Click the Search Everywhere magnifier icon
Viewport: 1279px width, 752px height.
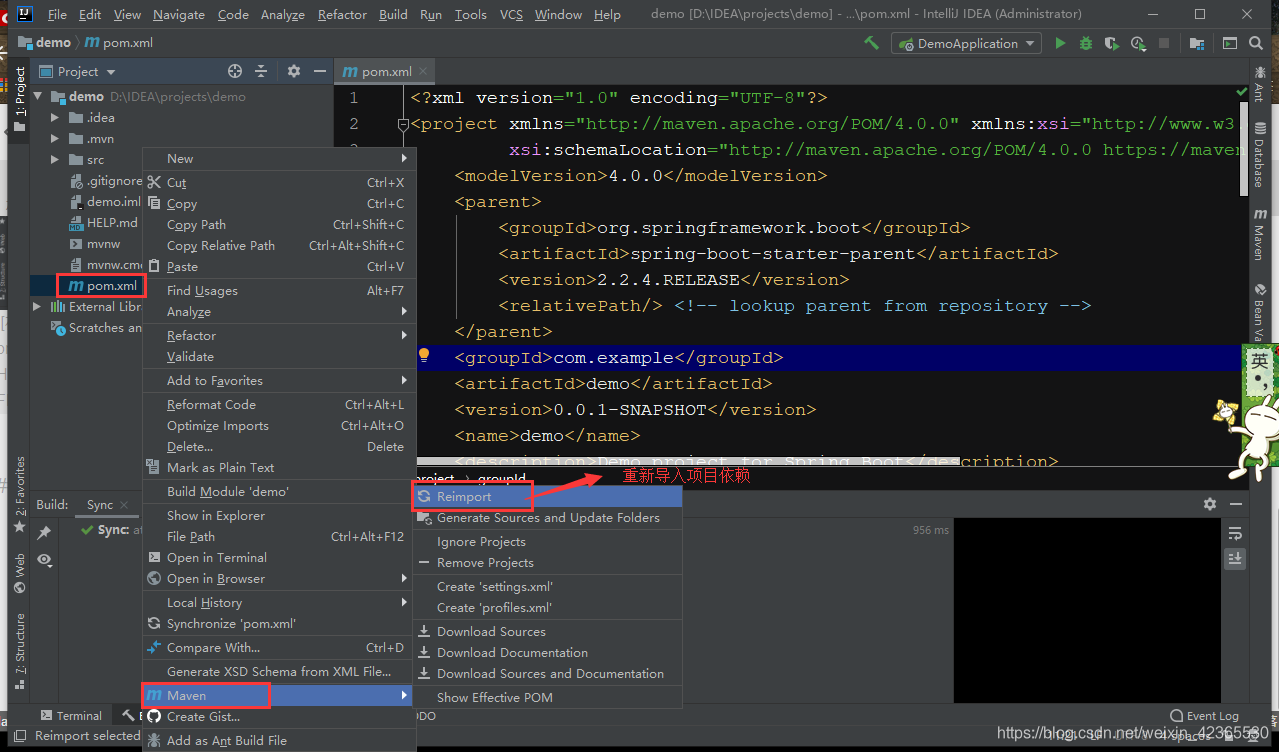(1256, 43)
